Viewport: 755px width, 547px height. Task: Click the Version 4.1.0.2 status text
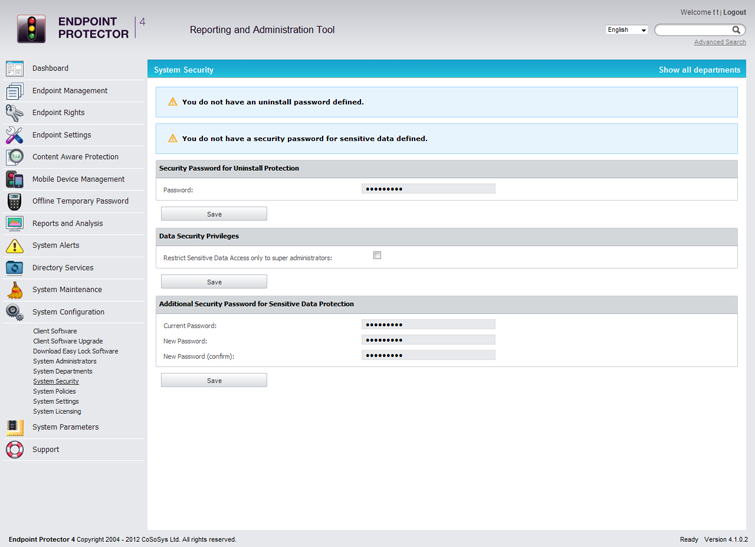(x=726, y=540)
